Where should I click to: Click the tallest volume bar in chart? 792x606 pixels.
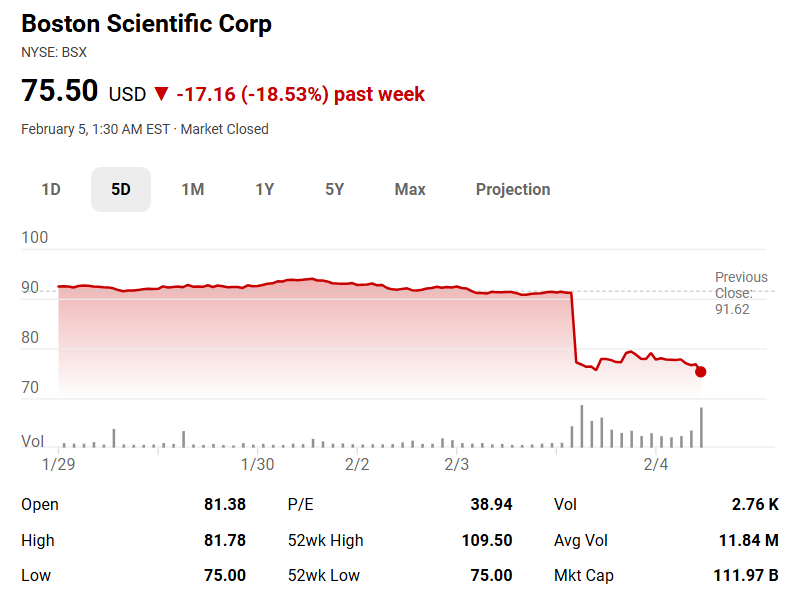click(x=582, y=426)
